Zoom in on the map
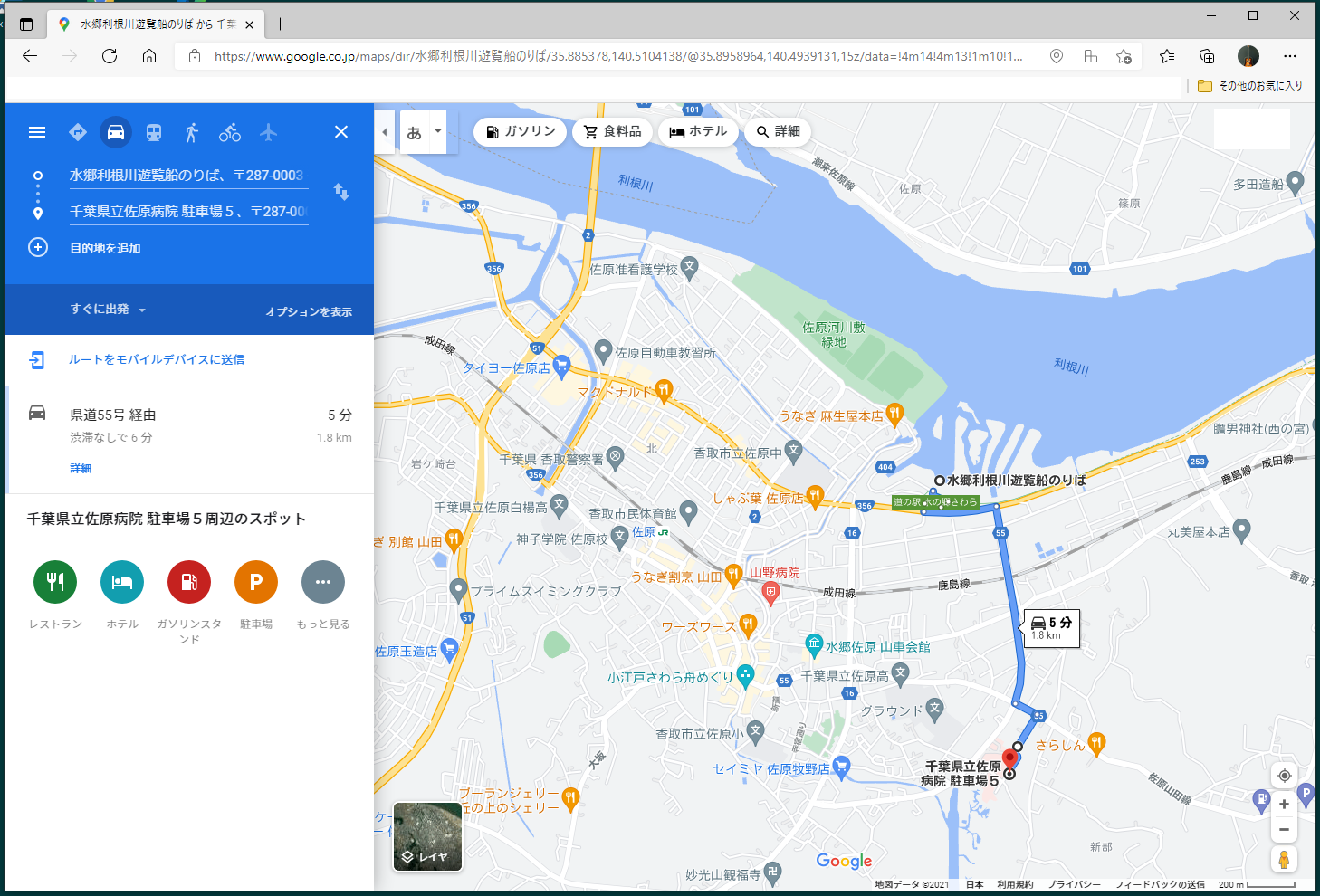The image size is (1320, 896). coord(1284,805)
